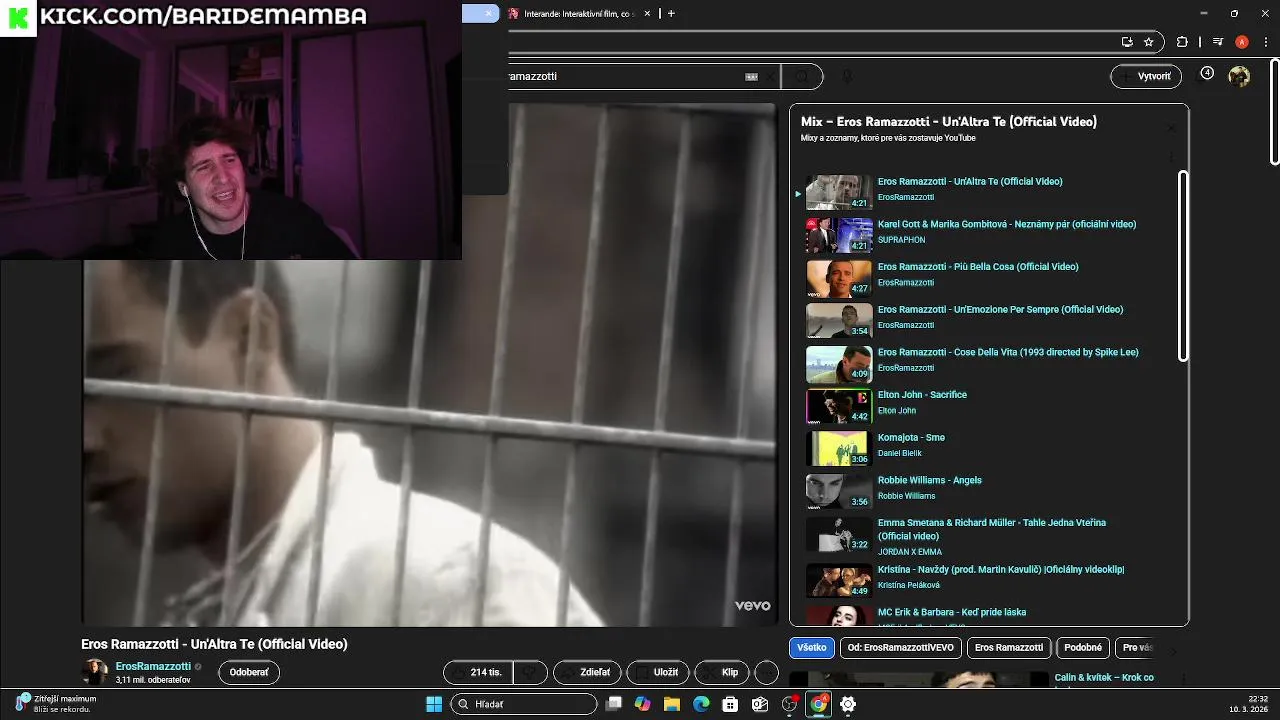Viewport: 1280px width, 720px height.
Task: Open Chrome extensions puzzle icon
Action: pyautogui.click(x=1182, y=42)
